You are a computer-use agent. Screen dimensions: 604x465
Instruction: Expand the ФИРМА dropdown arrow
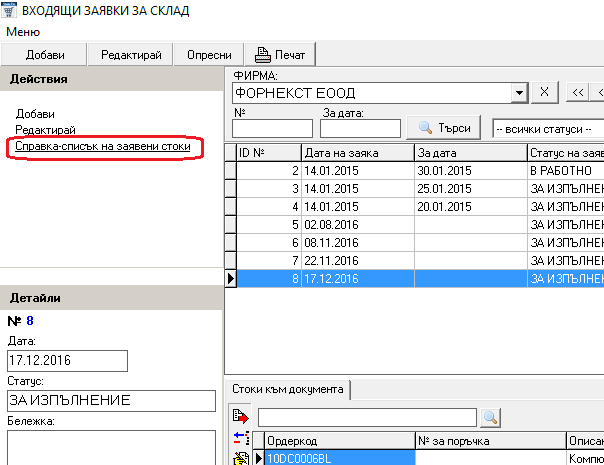click(x=519, y=93)
